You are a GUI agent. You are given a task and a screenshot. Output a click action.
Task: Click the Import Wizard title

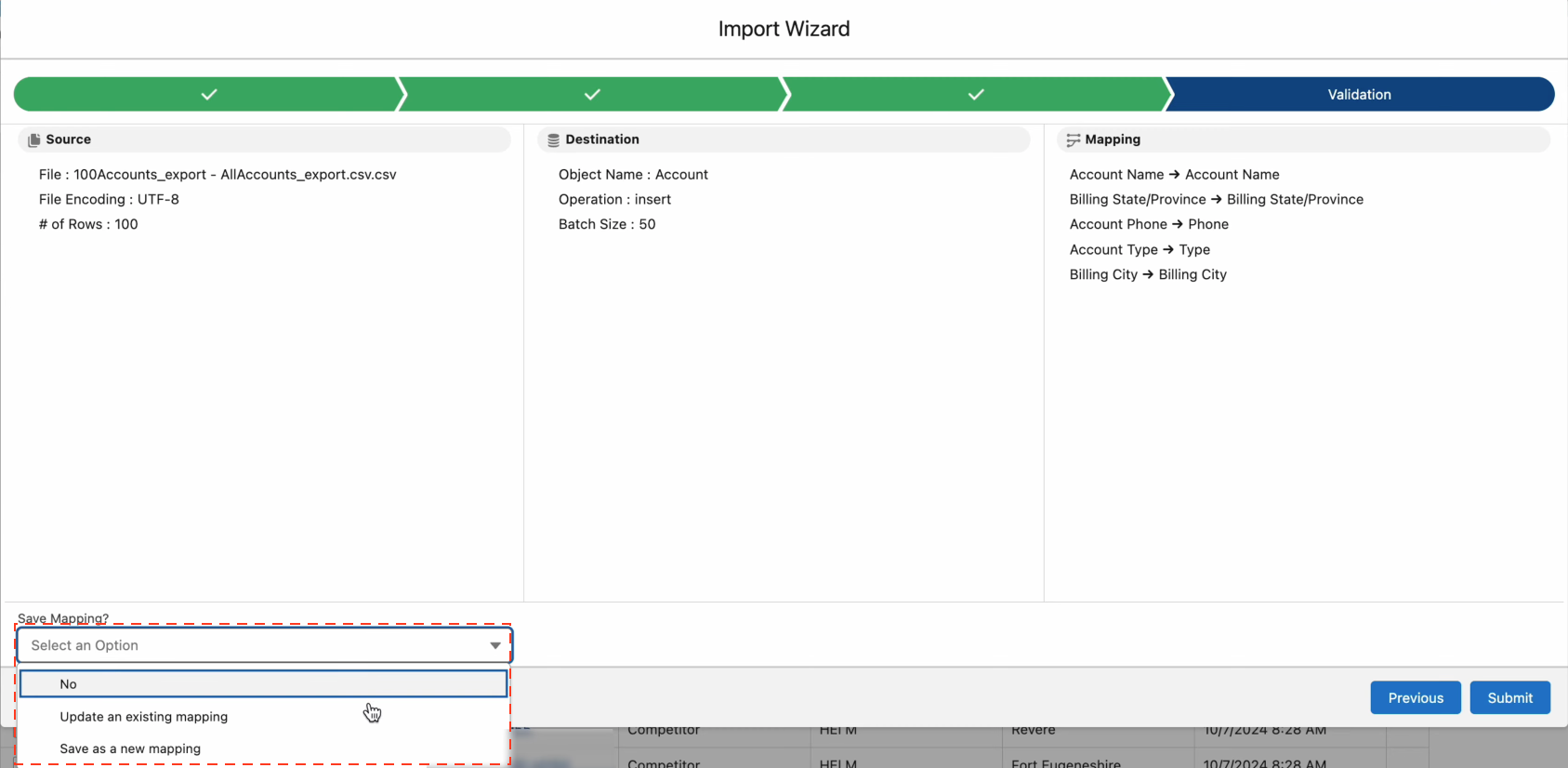pos(784,29)
